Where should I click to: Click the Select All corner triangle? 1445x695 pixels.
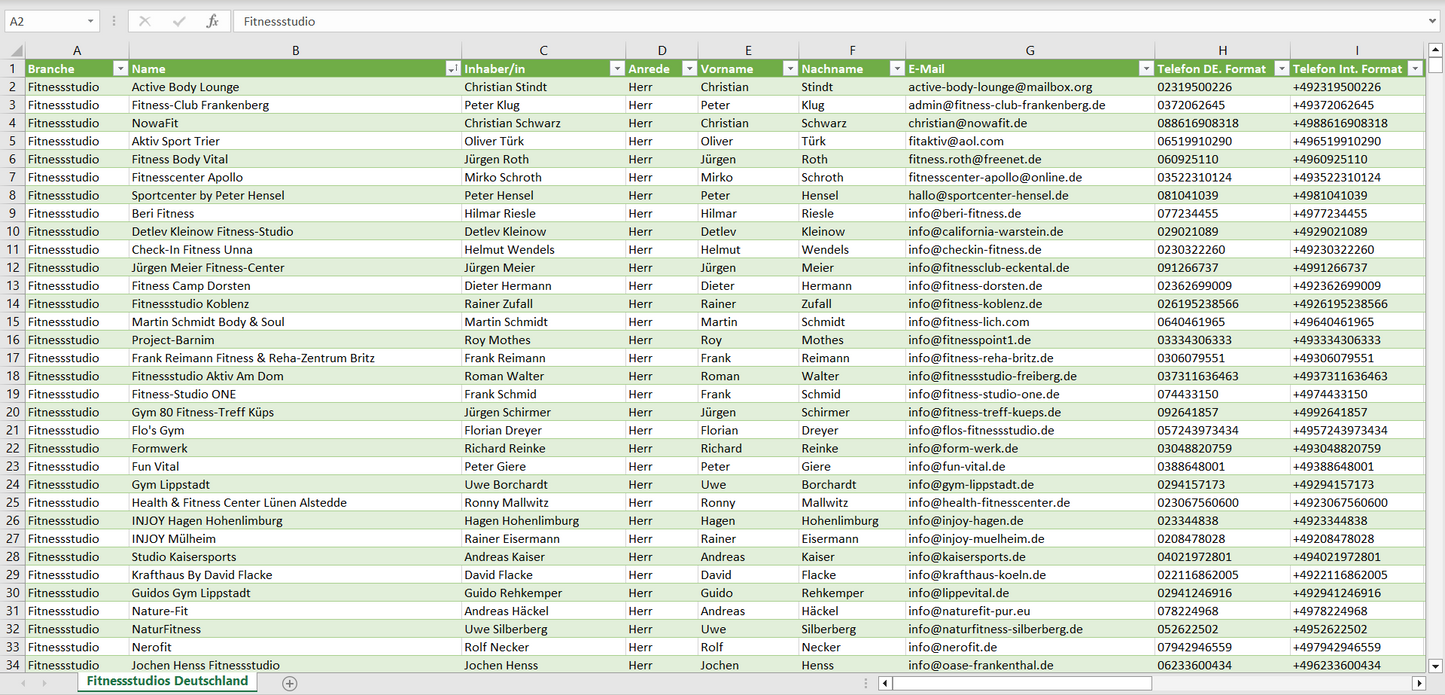point(14,50)
